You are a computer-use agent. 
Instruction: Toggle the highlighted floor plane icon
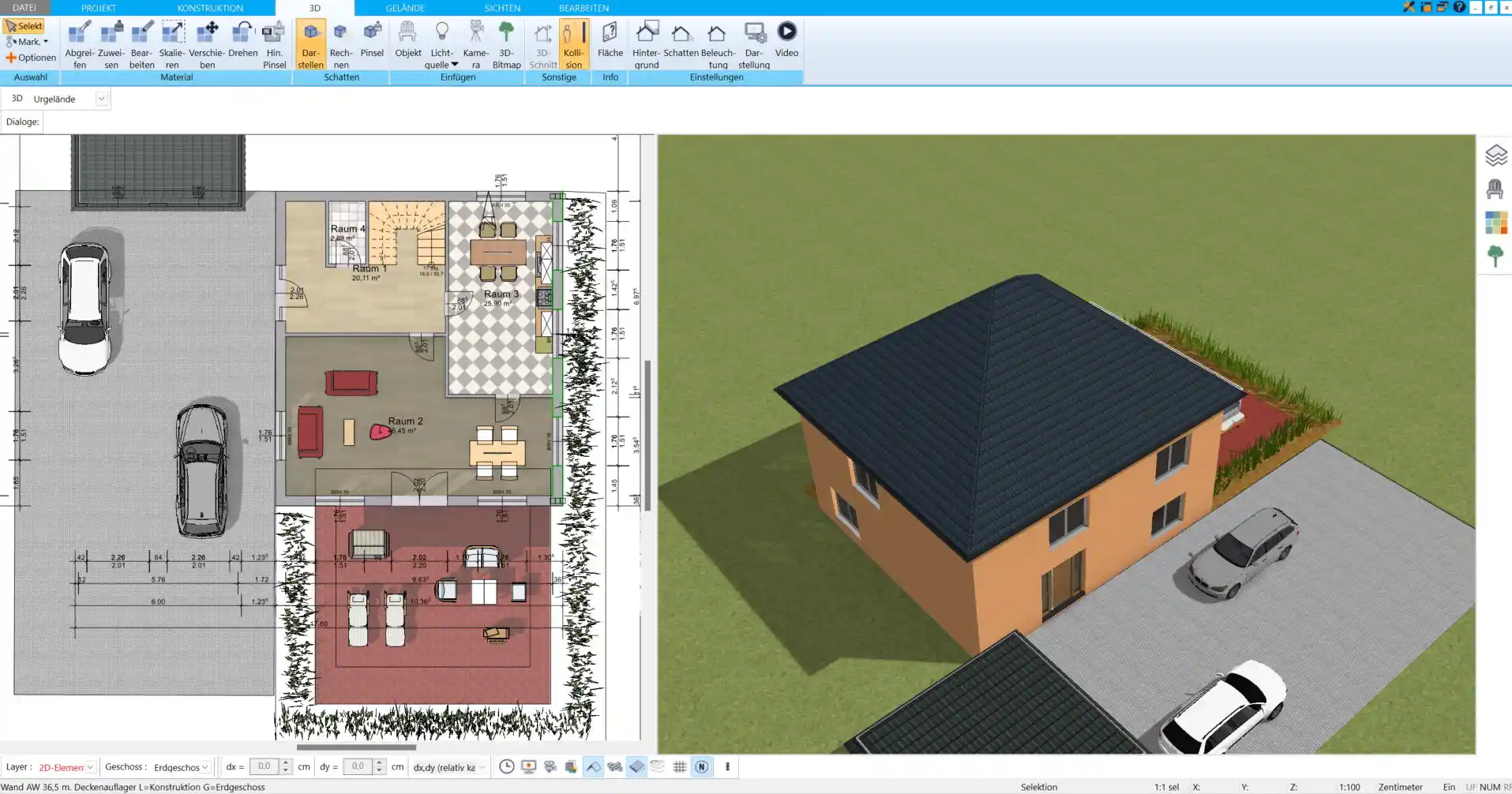[x=636, y=766]
